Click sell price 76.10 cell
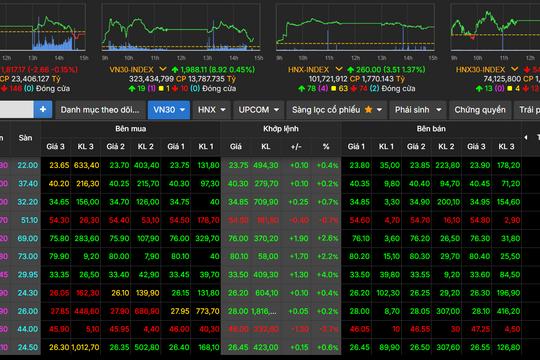The width and height of the screenshot is (540, 360). coord(361,238)
